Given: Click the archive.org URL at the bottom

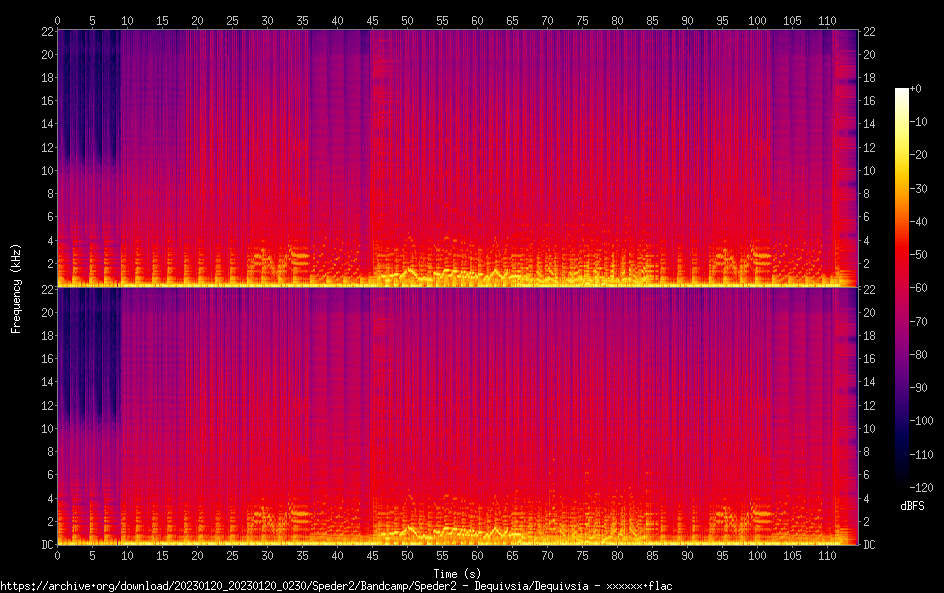Looking at the screenshot, I should click(x=335, y=586).
